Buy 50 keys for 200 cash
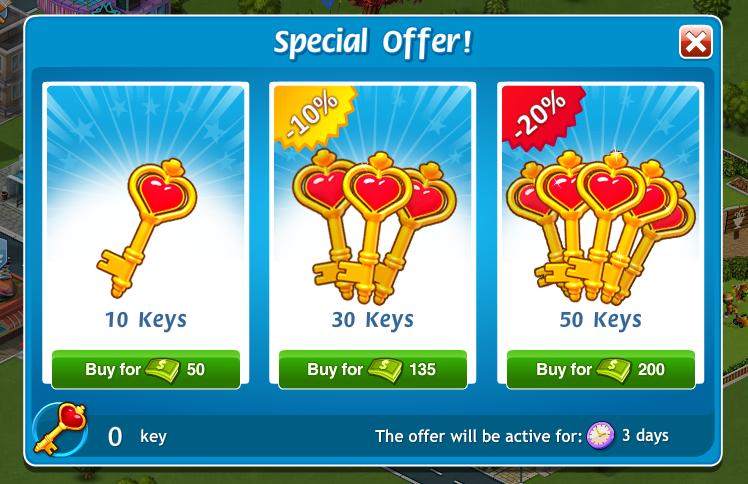The height and width of the screenshot is (484, 748). [x=601, y=370]
